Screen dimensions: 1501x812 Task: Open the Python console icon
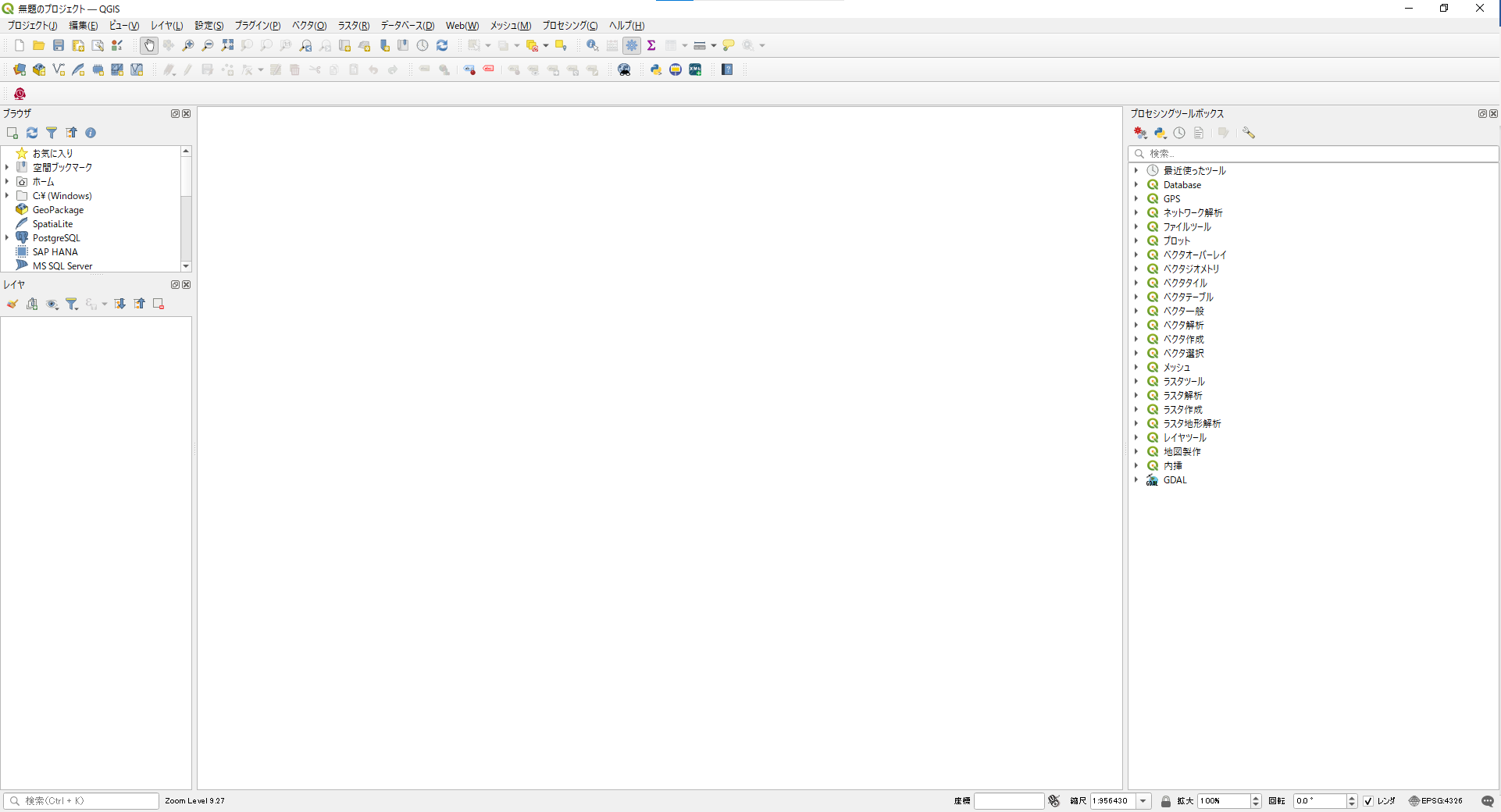coord(656,70)
